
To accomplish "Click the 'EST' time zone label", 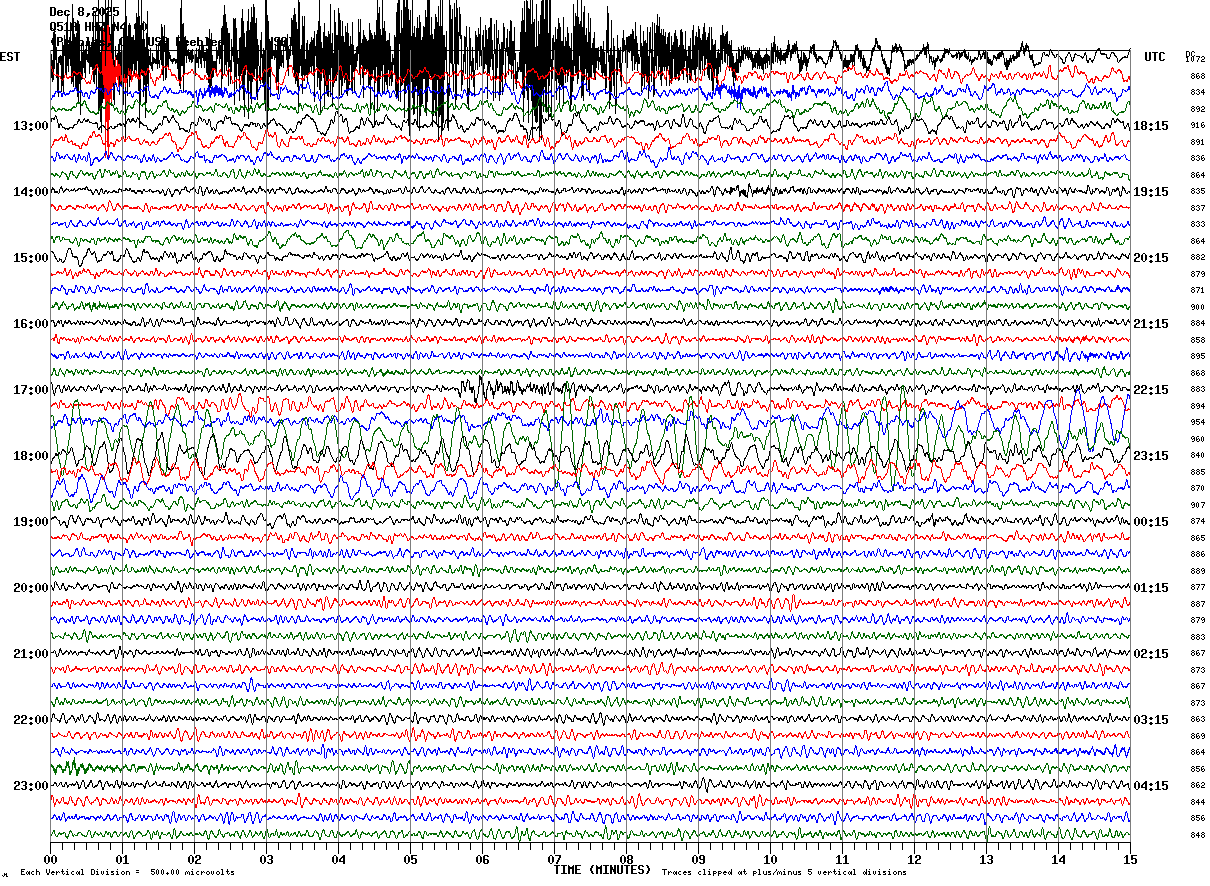I will (x=10, y=57).
